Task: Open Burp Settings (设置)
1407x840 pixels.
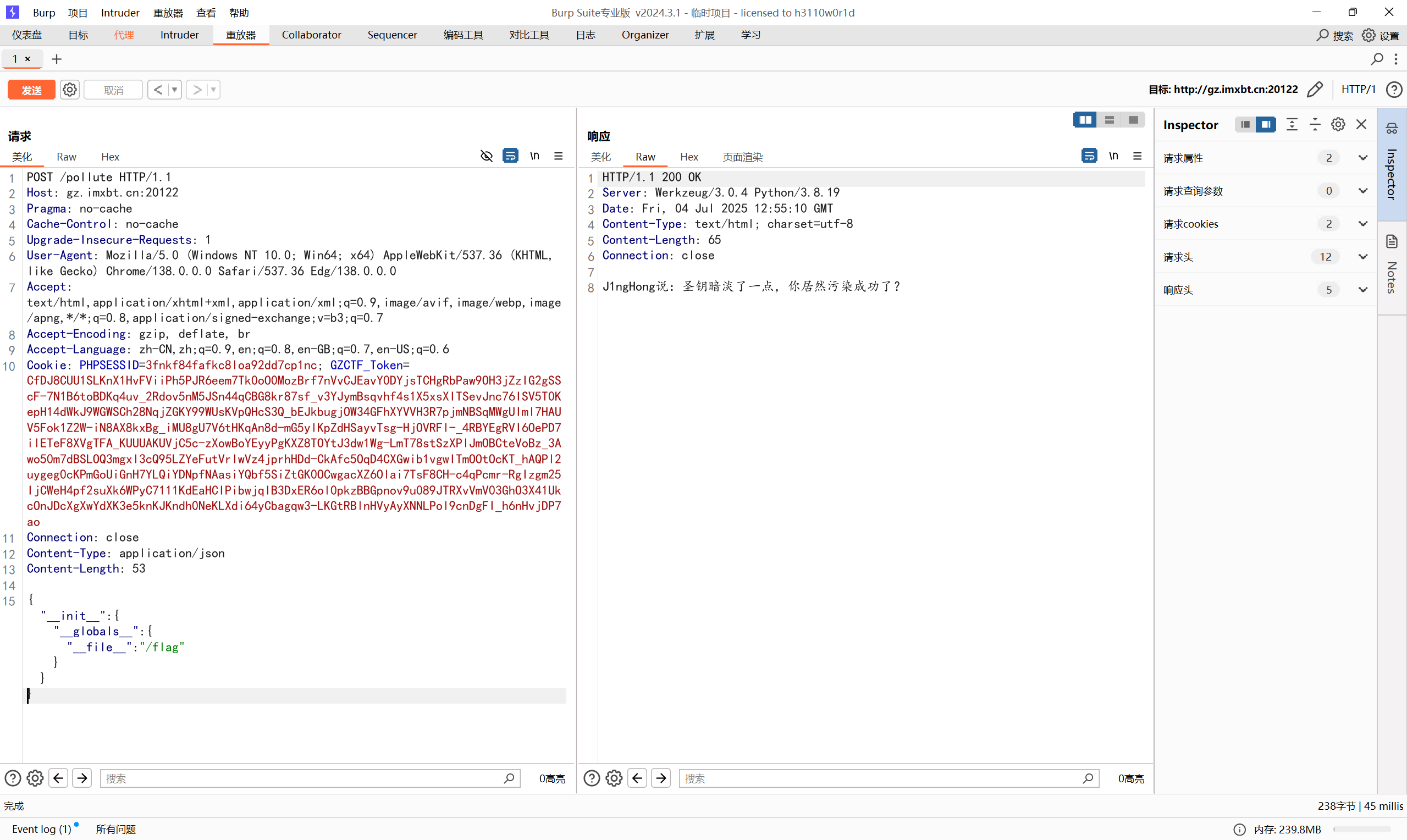Action: point(1381,35)
